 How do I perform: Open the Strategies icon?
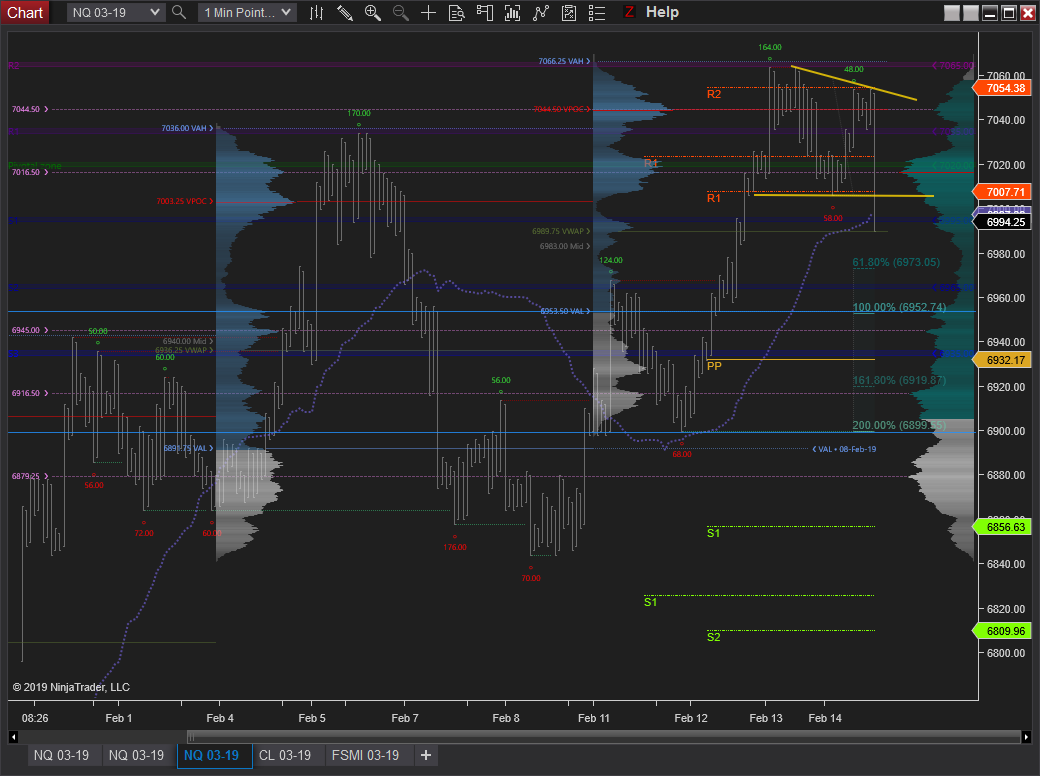click(568, 13)
